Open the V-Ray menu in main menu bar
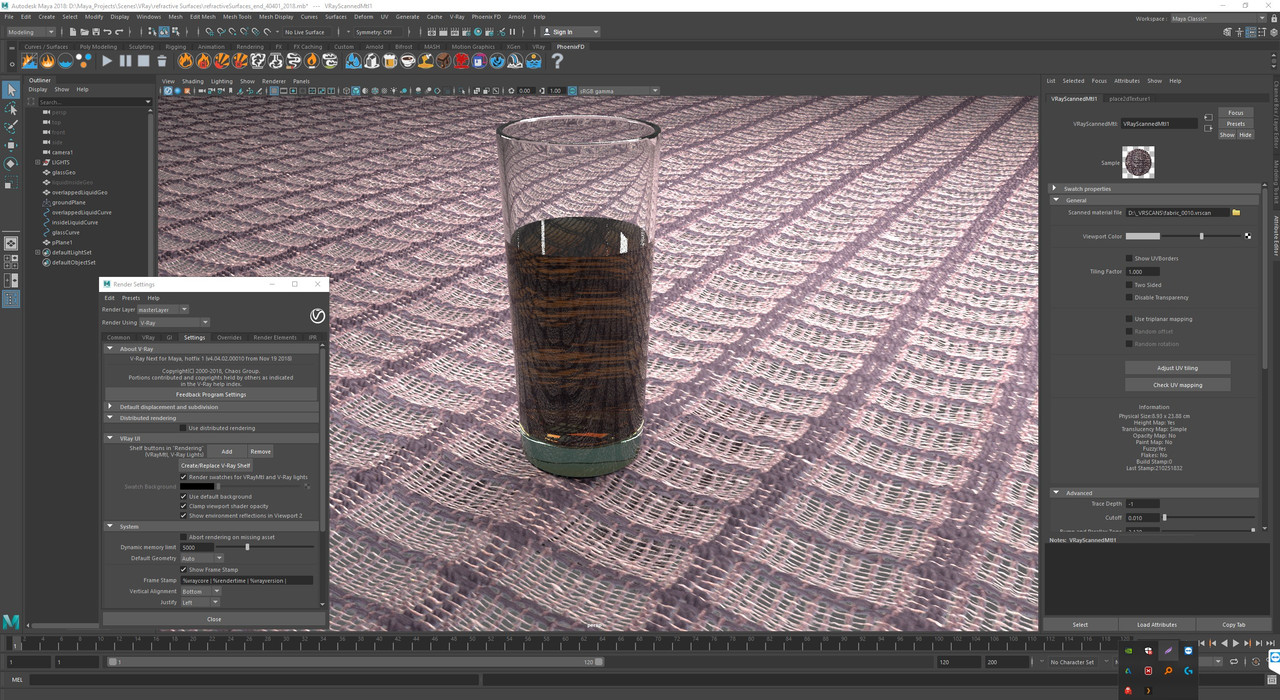Image resolution: width=1280 pixels, height=700 pixels. pyautogui.click(x=457, y=17)
